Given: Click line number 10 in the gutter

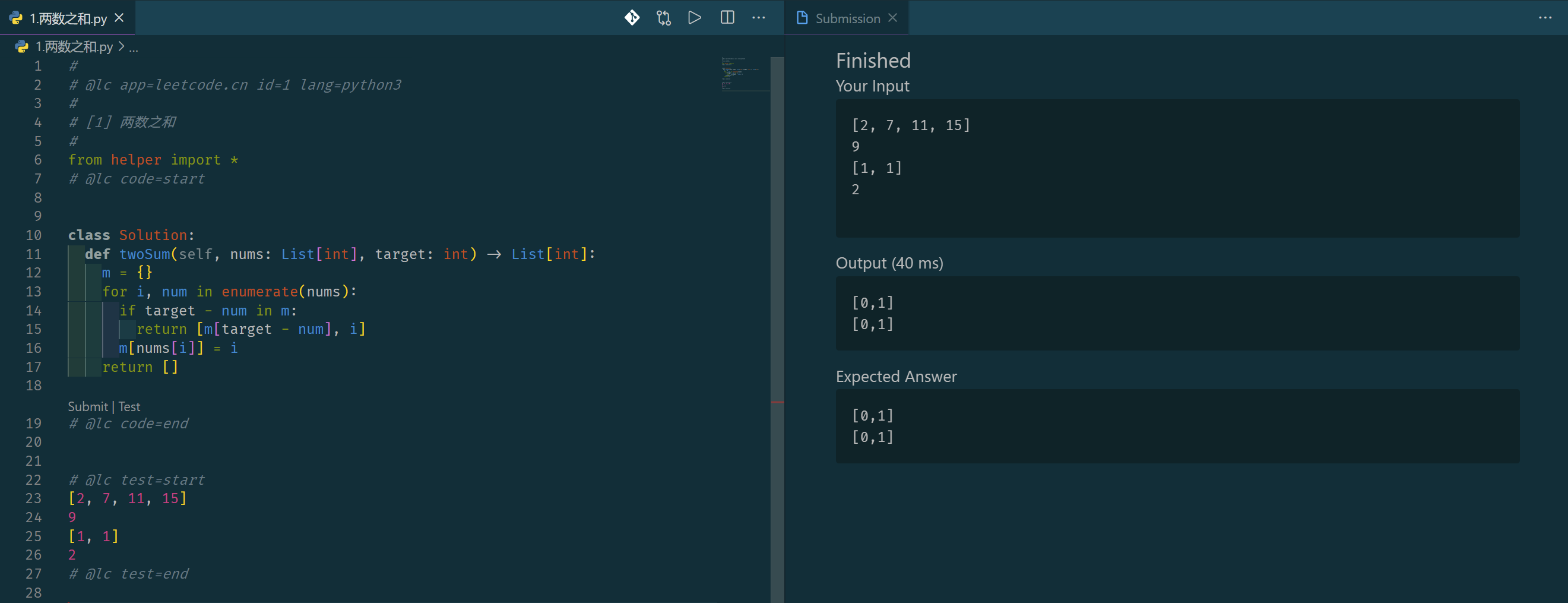Looking at the screenshot, I should point(33,235).
